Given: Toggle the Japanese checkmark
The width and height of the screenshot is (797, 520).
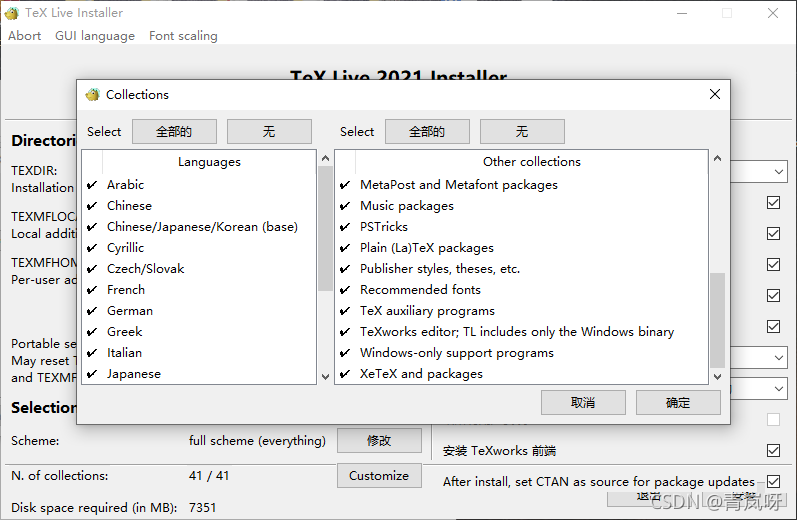Looking at the screenshot, I should (92, 374).
